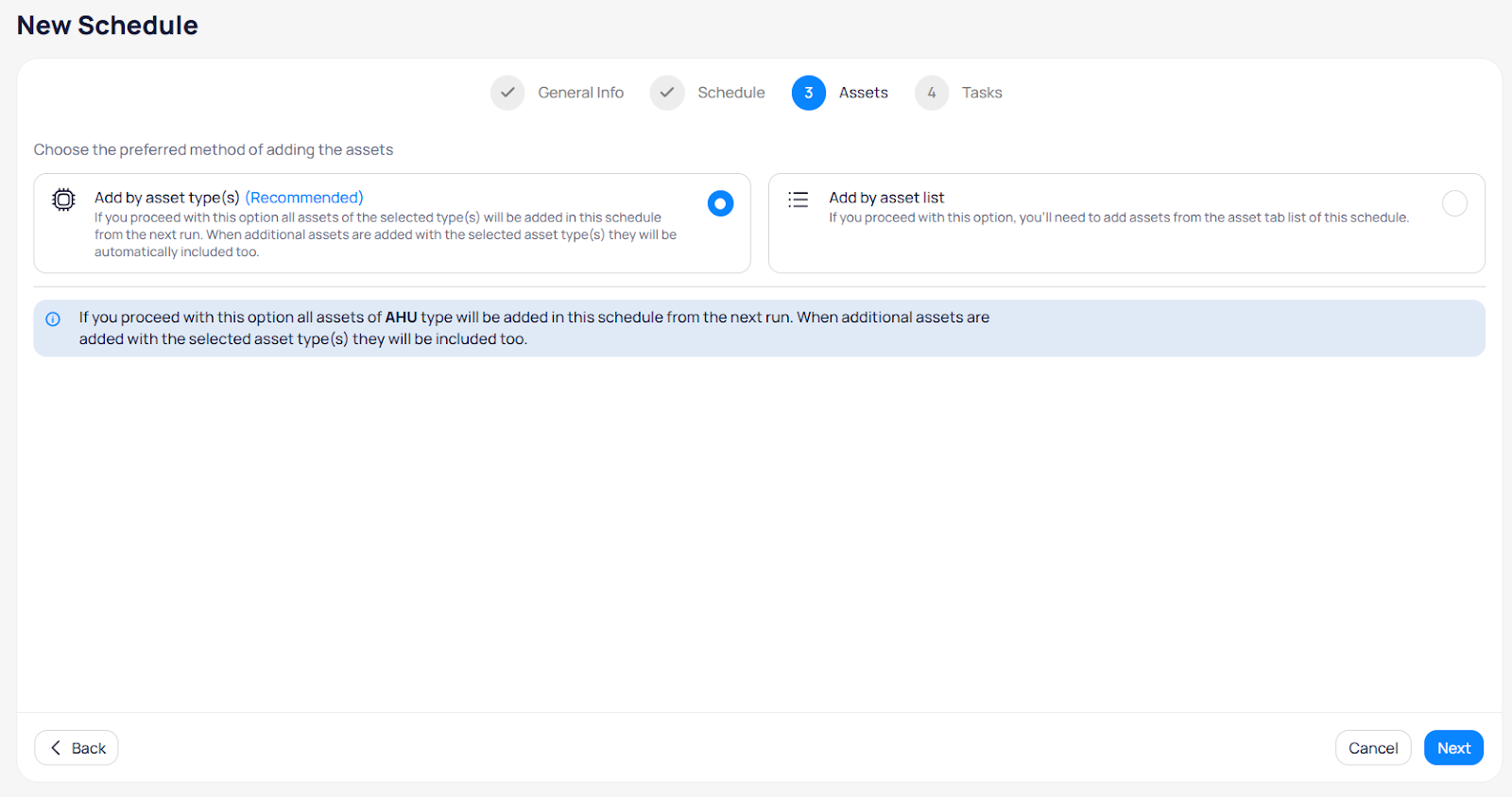Click the grey step 4 number circle
Image resolution: width=1512 pixels, height=797 pixels.
point(931,93)
